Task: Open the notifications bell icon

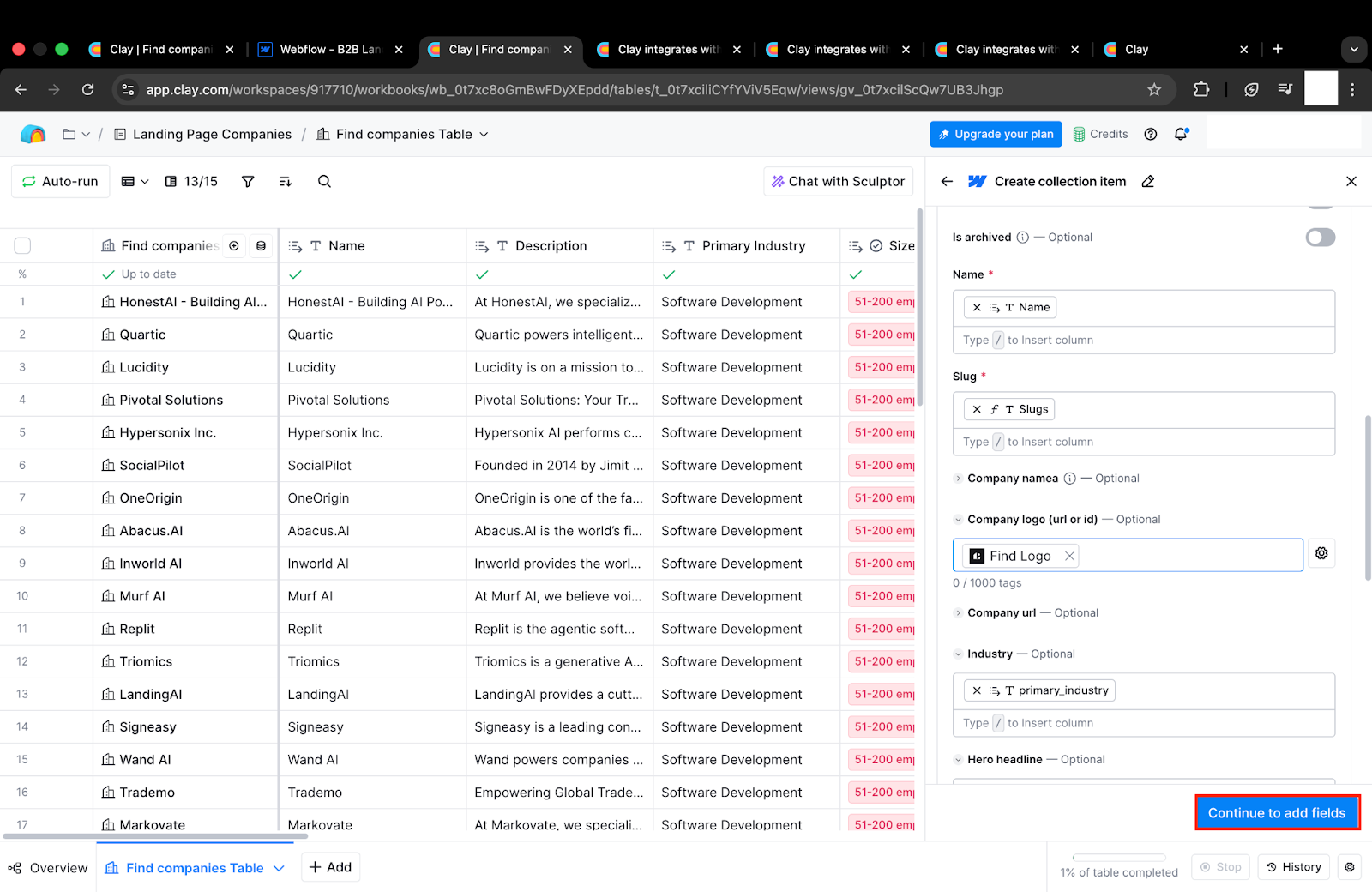Action: pyautogui.click(x=1182, y=134)
